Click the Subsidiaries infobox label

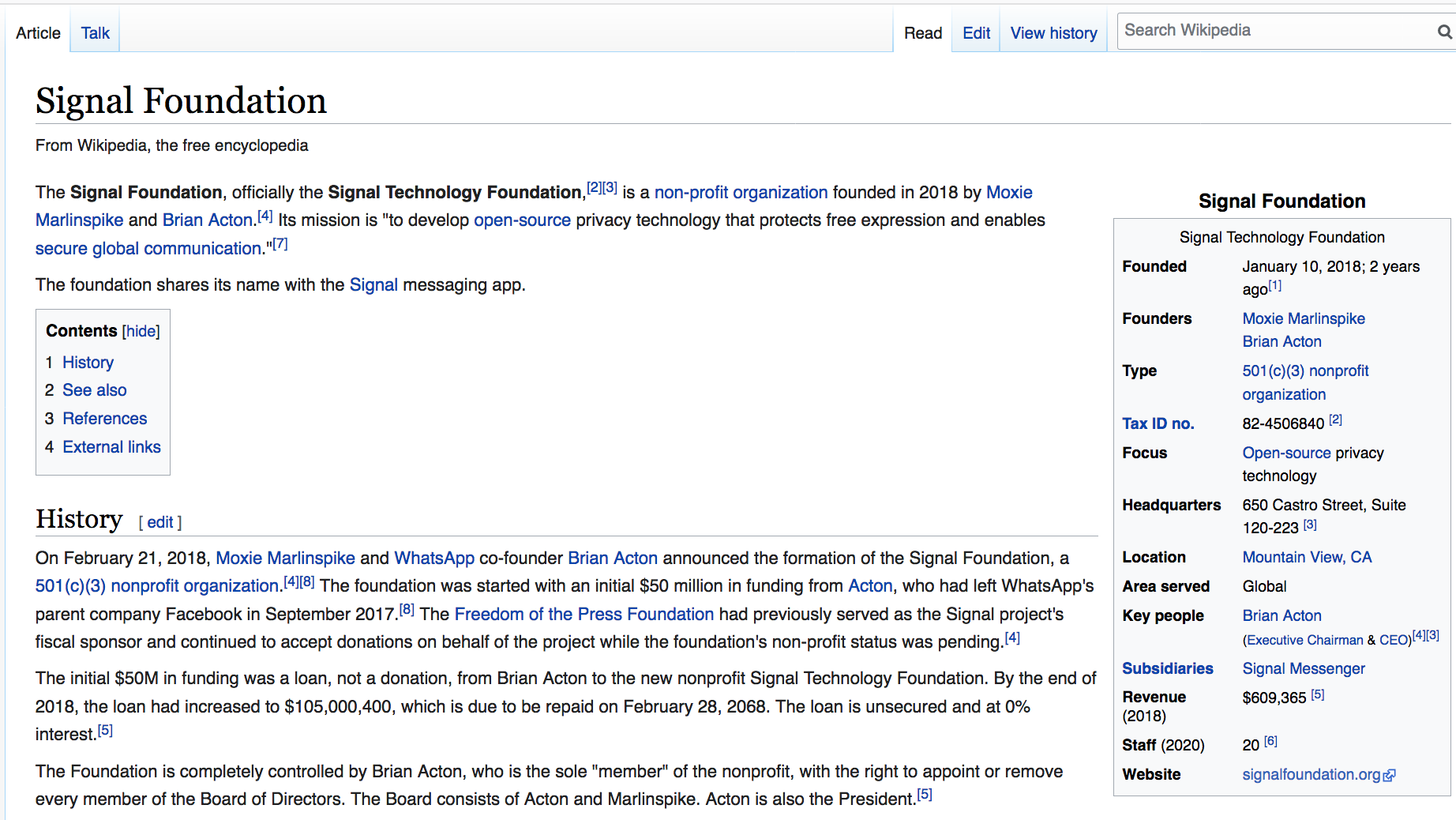[1168, 669]
